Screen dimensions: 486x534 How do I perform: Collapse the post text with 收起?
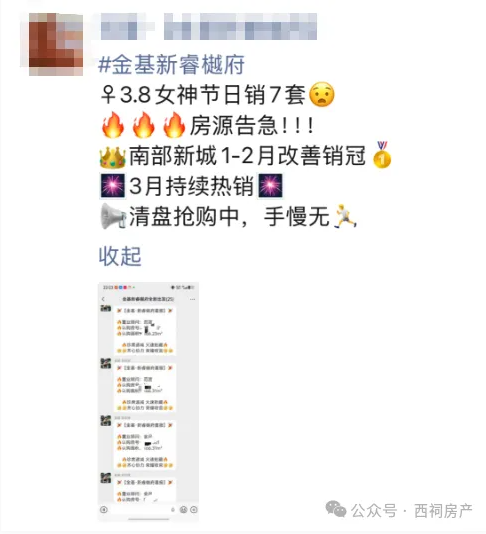point(120,256)
